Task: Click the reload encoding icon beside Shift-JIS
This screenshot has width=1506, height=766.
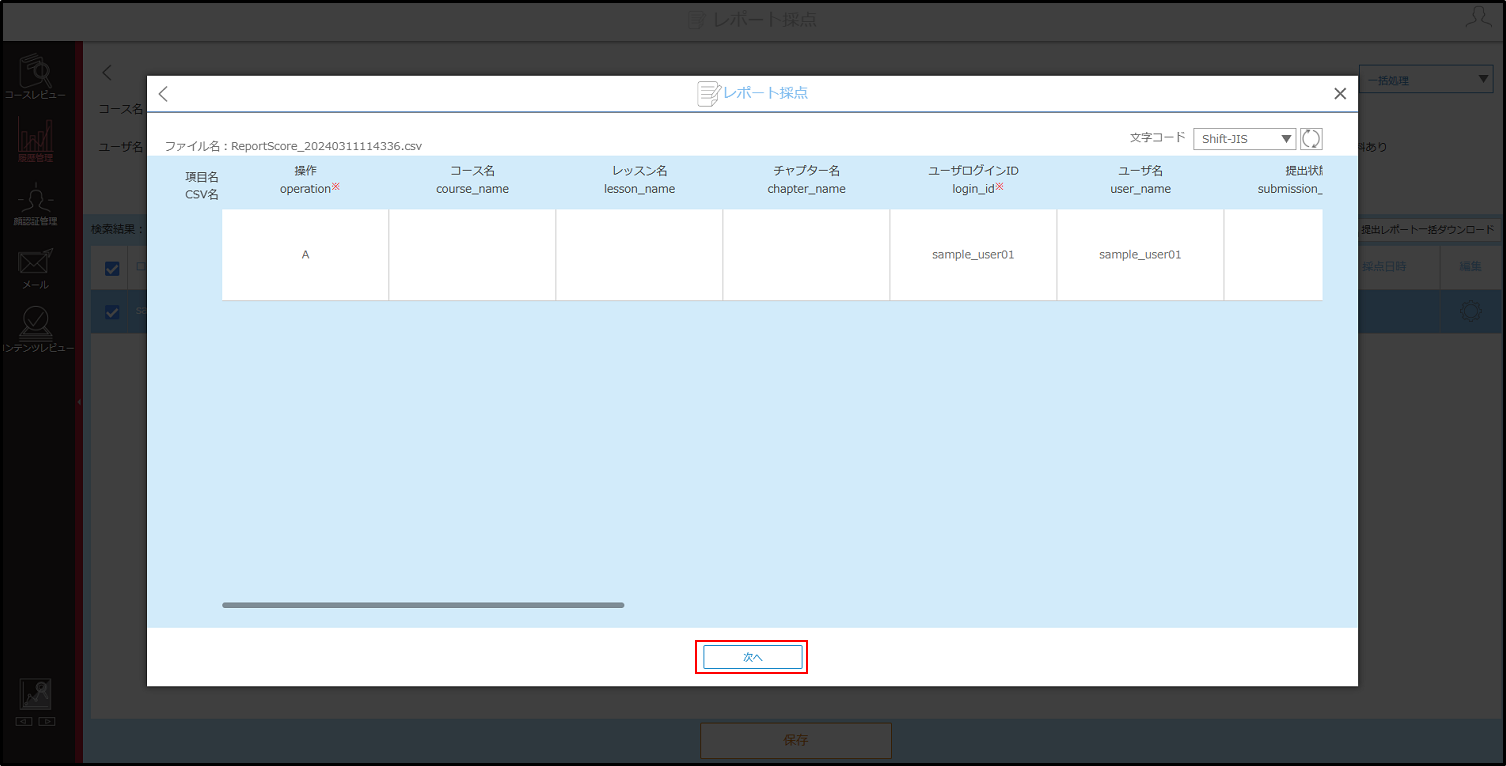Action: [1311, 139]
